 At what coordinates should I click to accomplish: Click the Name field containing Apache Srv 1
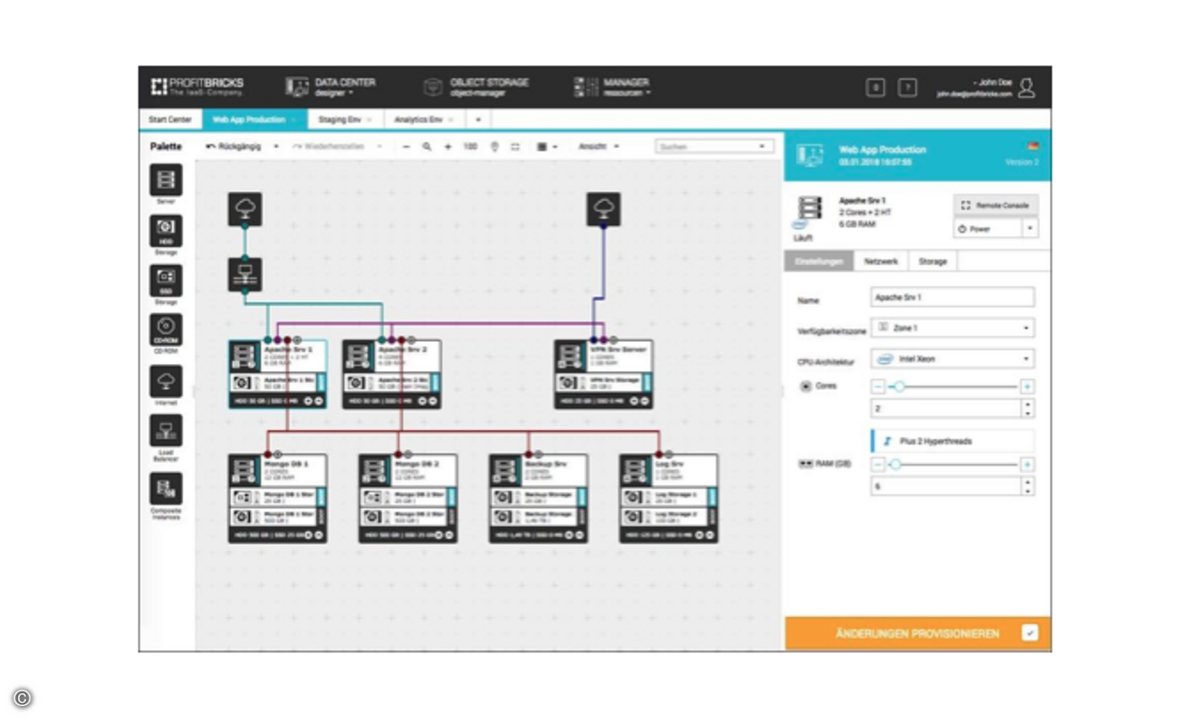[x=953, y=298]
